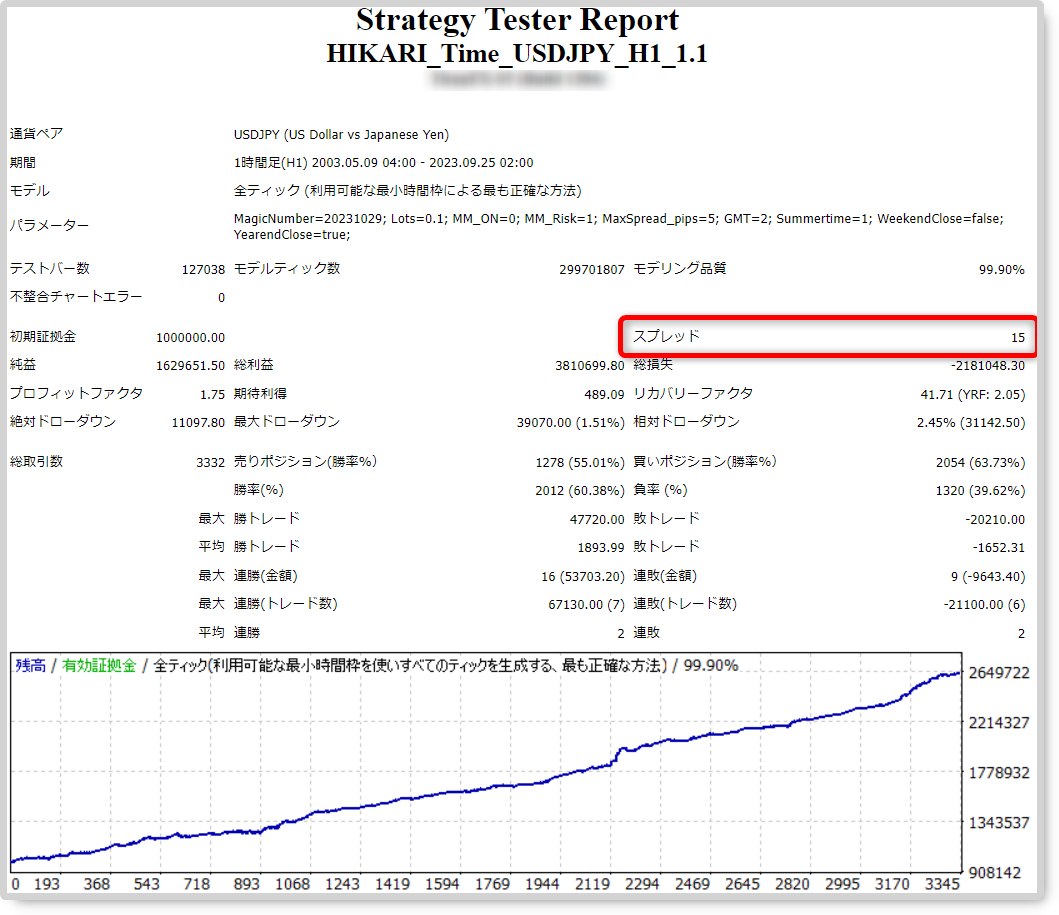This screenshot has height=915, width=1059.
Task: Click the 純益 value 1629651.50
Action: (x=190, y=365)
